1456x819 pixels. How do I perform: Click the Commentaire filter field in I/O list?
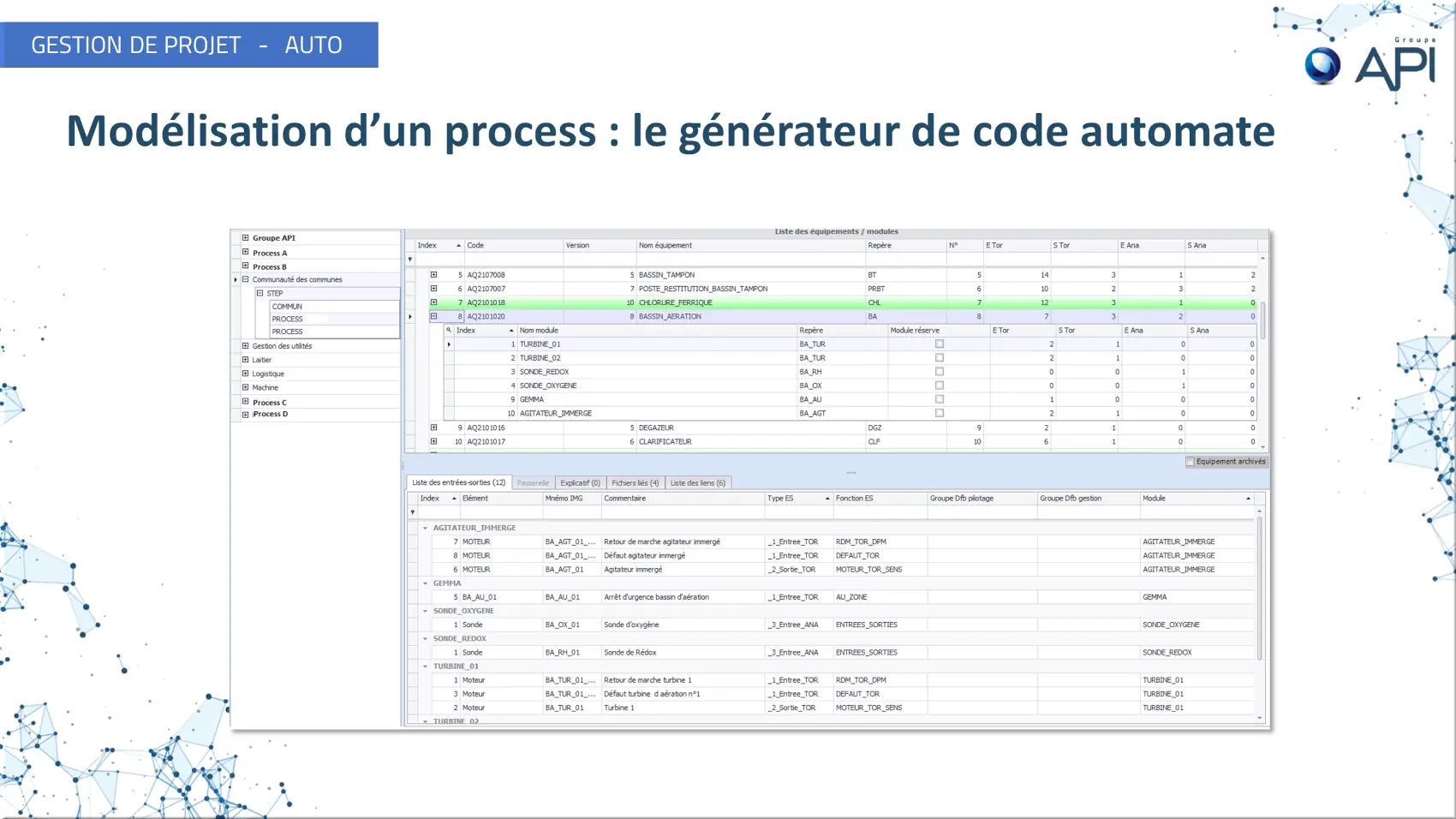pos(682,512)
